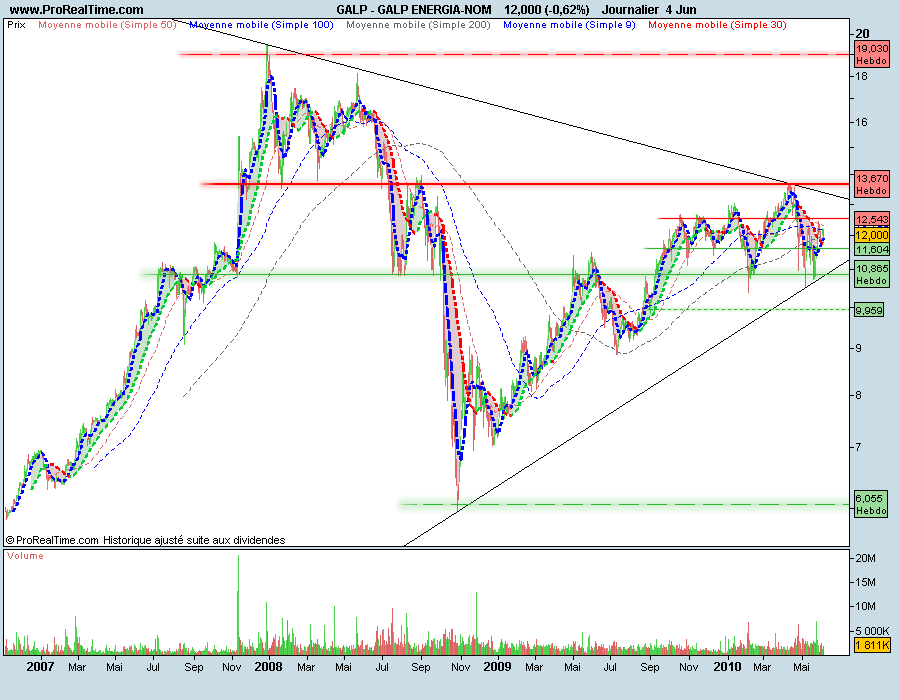The height and width of the screenshot is (700, 900).
Task: Select the GALP - GALP ENERGIA-NOM title
Action: pyautogui.click(x=414, y=10)
